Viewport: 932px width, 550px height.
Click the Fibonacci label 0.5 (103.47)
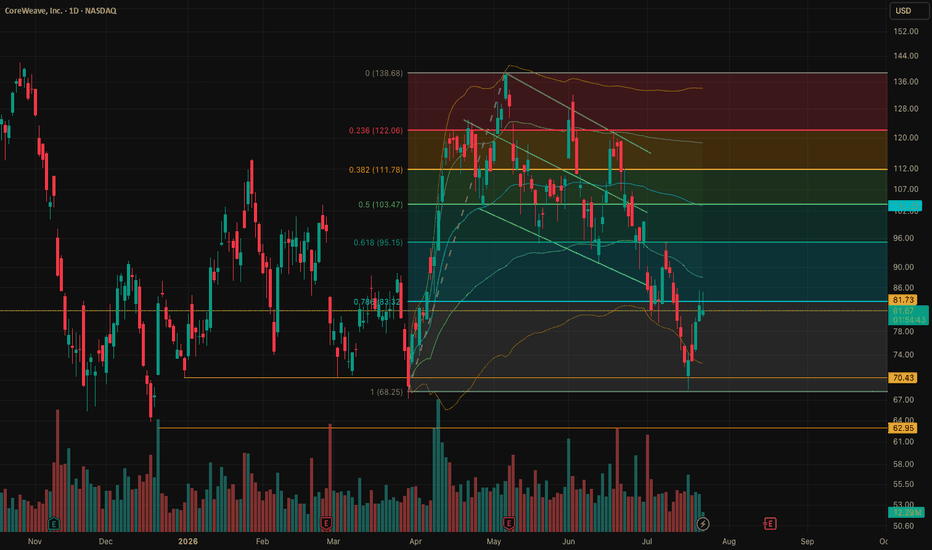point(380,204)
